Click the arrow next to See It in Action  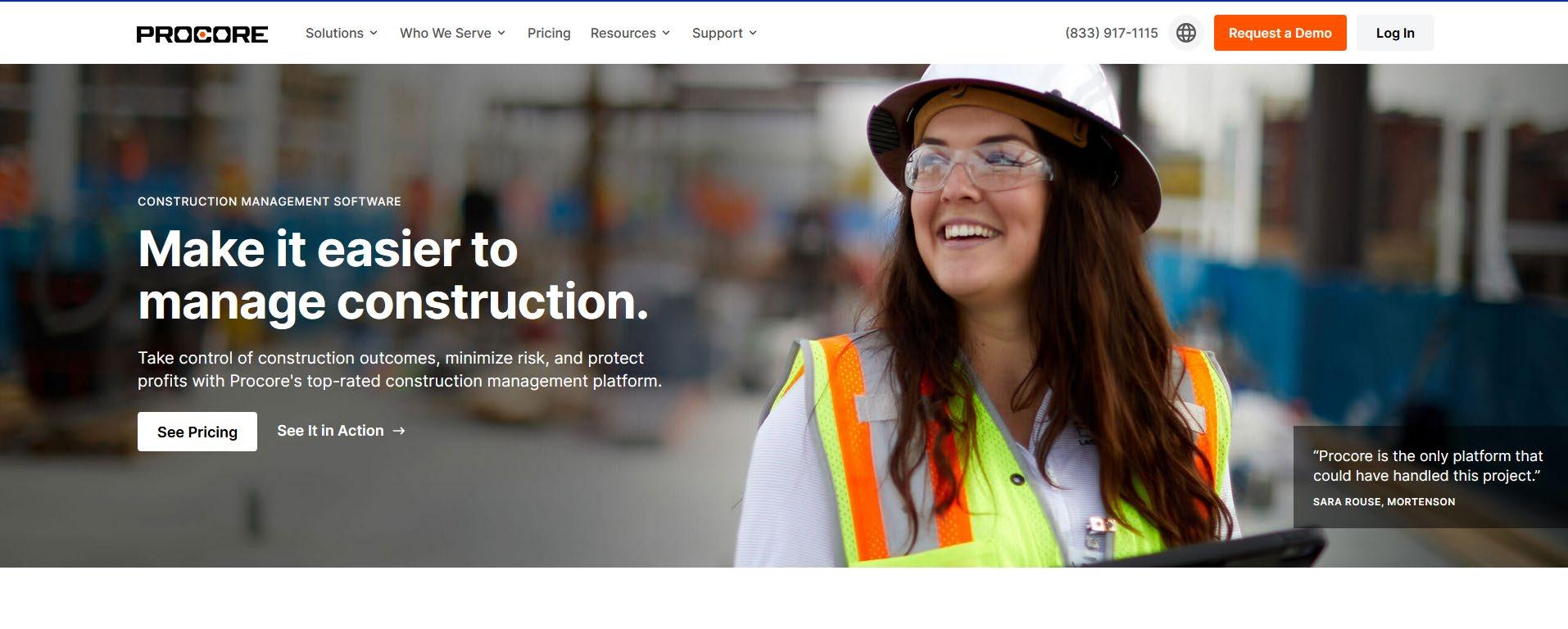pyautogui.click(x=399, y=431)
